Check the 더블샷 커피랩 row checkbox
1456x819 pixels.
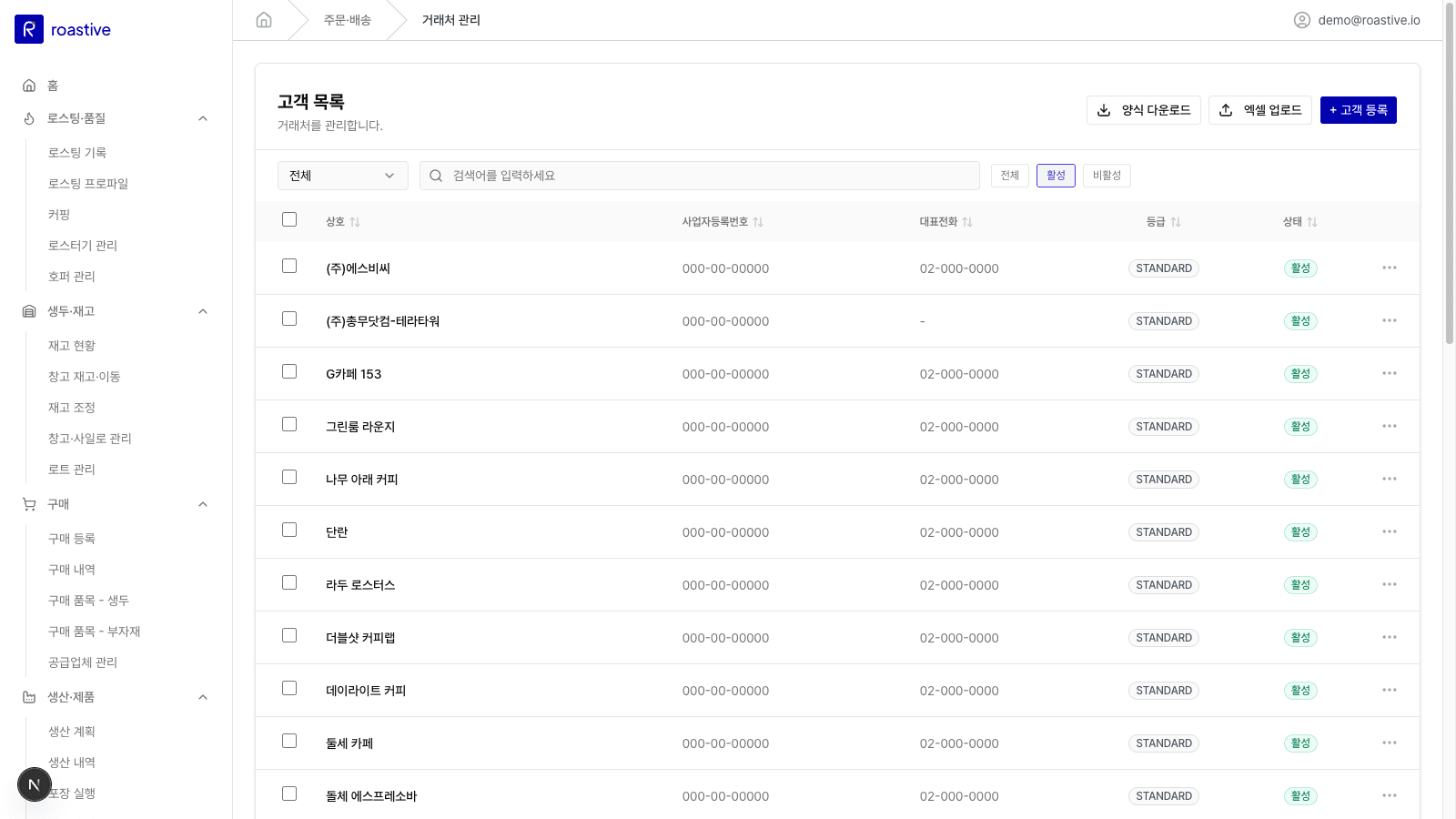289,635
